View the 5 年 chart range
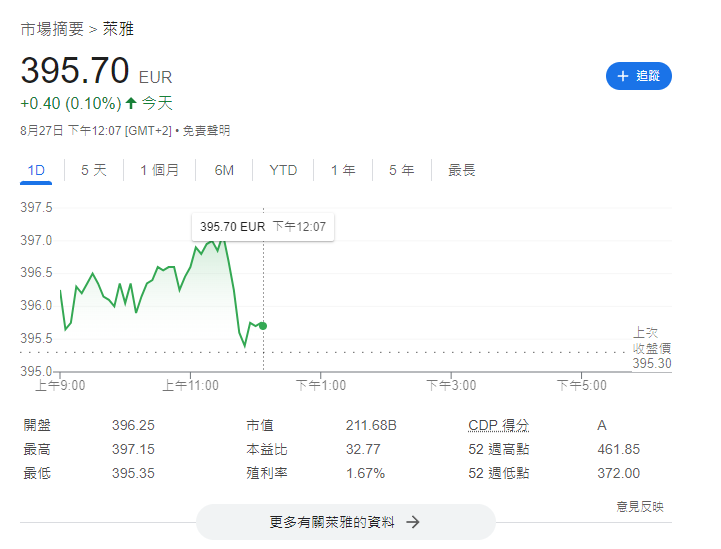The height and width of the screenshot is (549, 721). click(x=401, y=170)
